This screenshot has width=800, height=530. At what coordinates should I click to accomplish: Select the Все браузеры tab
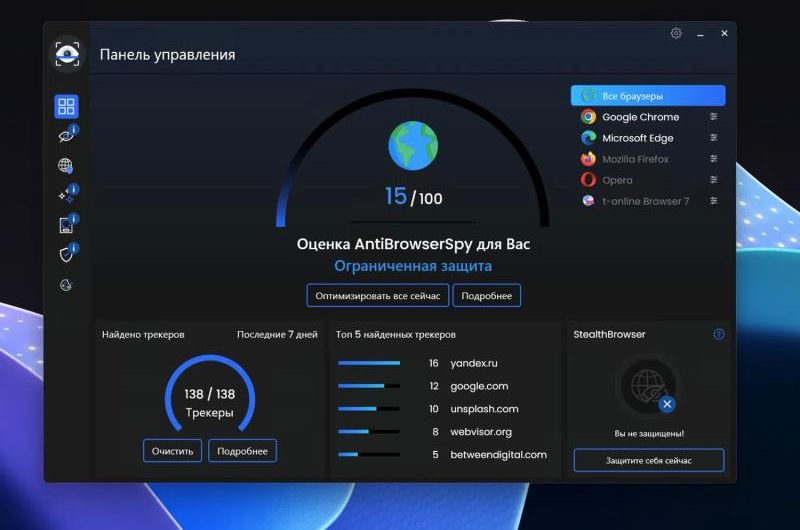click(648, 96)
